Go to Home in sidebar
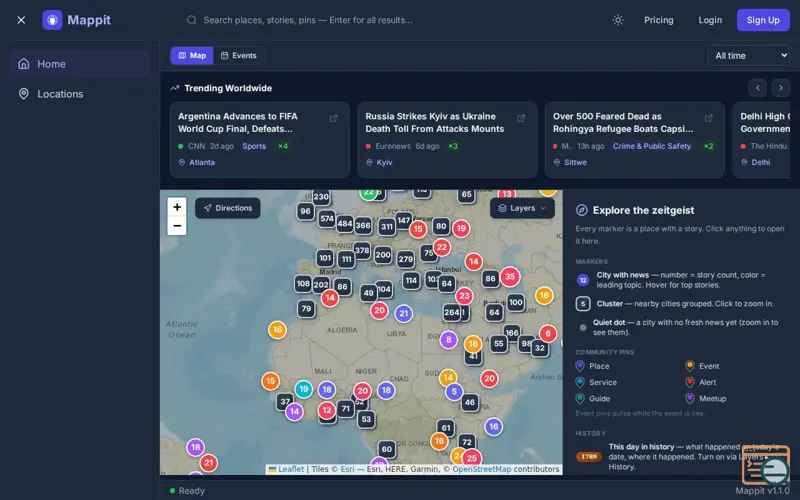The image size is (800, 500). pyautogui.click(x=80, y=64)
